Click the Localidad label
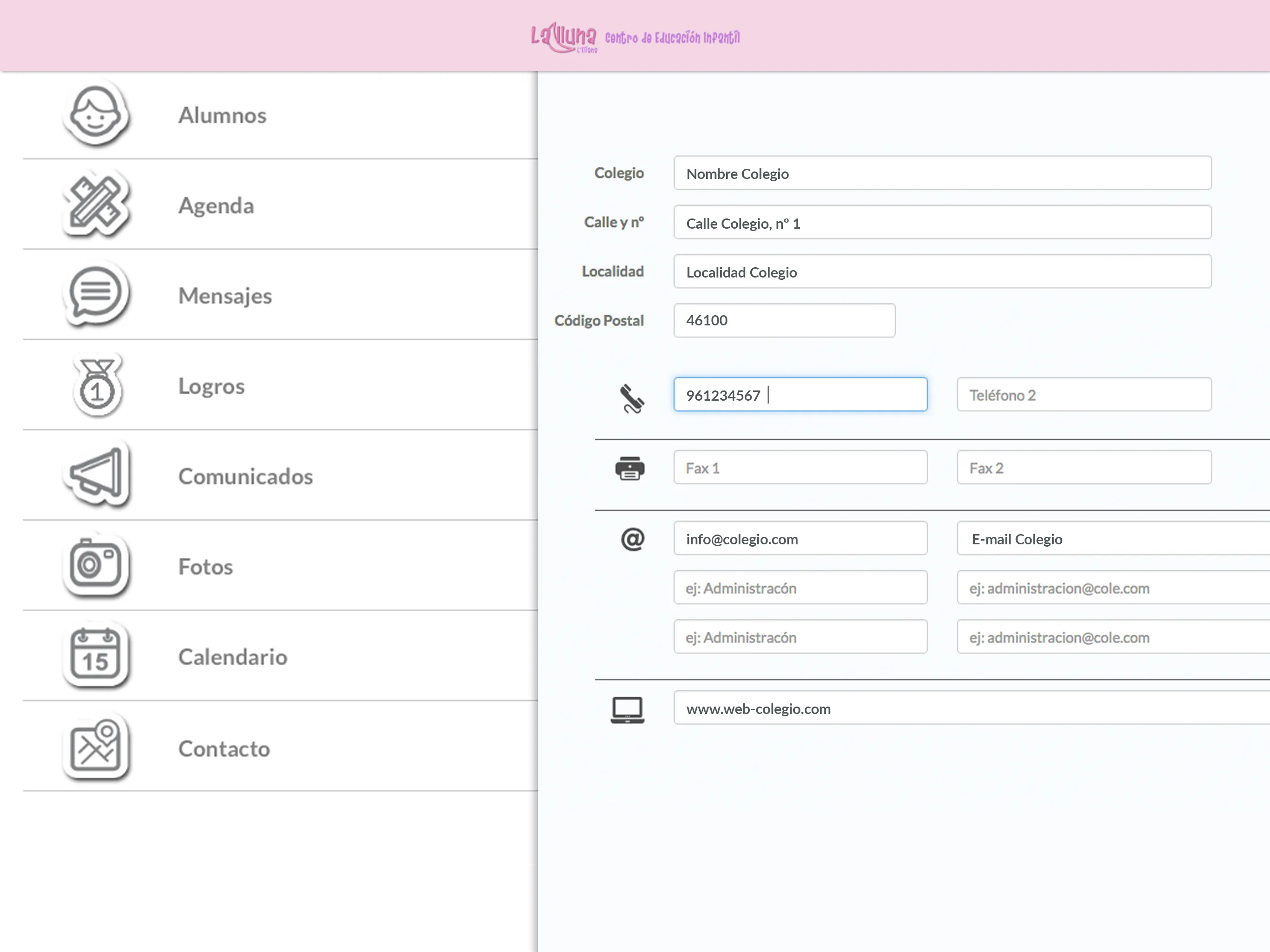Image resolution: width=1270 pixels, height=952 pixels. click(x=613, y=271)
